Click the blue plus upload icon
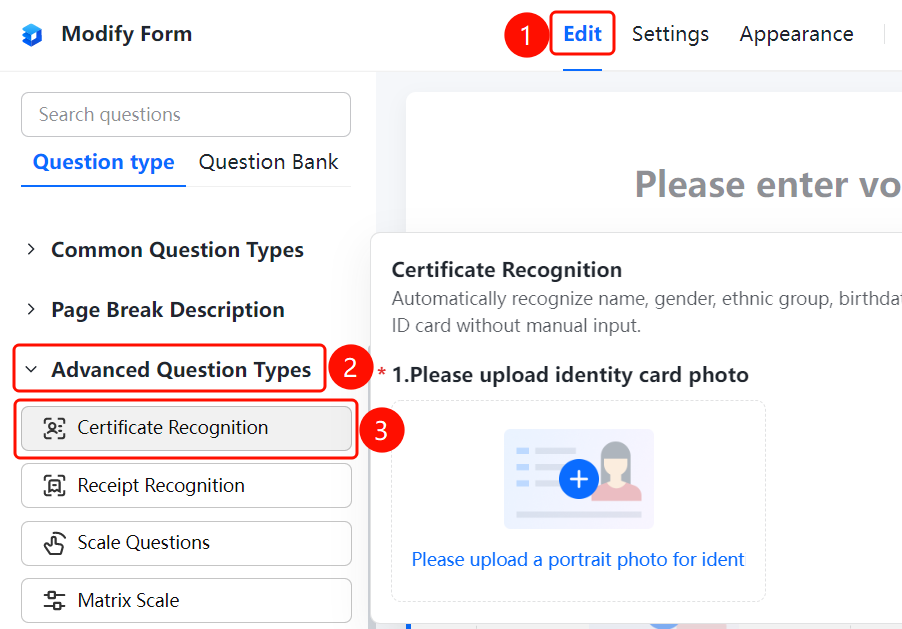The height and width of the screenshot is (629, 902). (x=579, y=479)
